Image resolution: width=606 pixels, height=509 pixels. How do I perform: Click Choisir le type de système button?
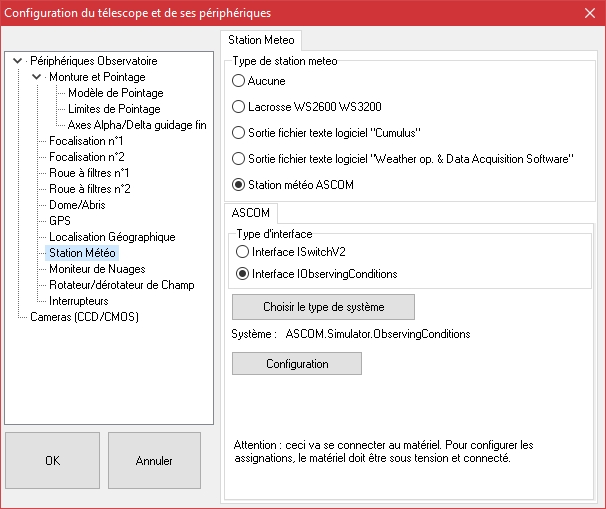[x=323, y=306]
